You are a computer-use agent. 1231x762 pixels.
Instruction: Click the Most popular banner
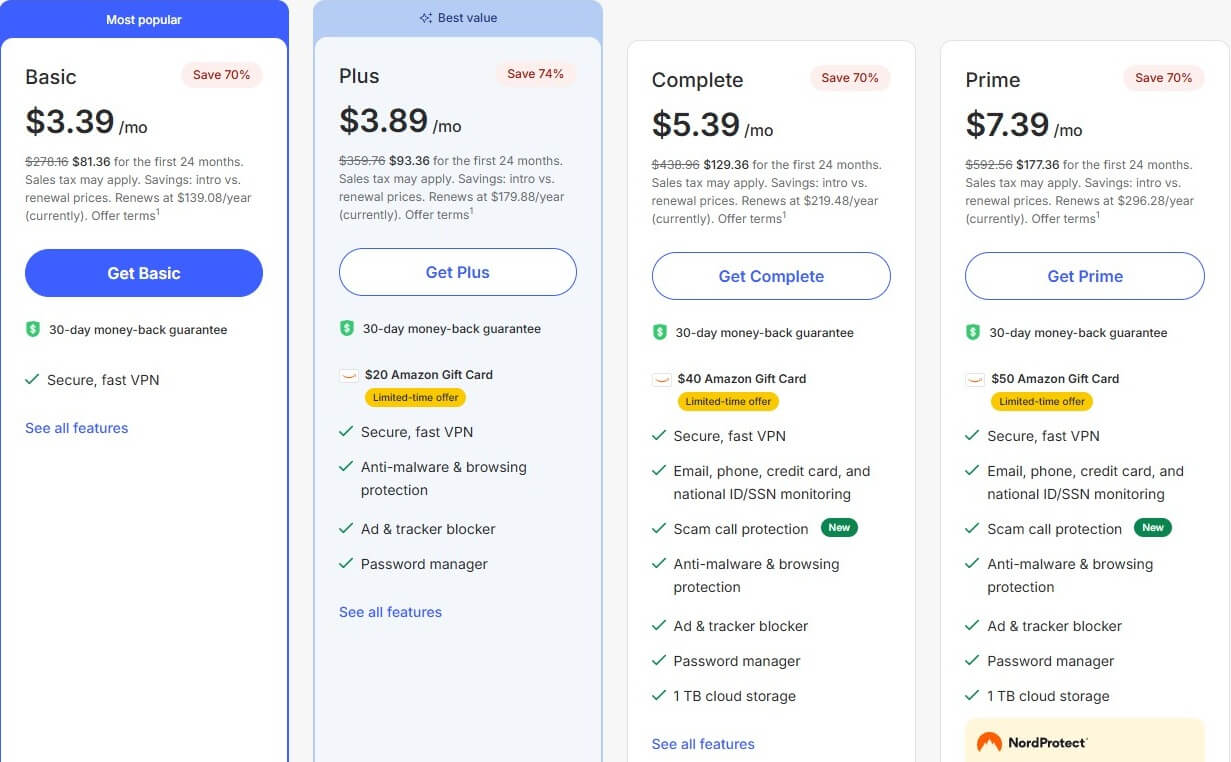[144, 17]
